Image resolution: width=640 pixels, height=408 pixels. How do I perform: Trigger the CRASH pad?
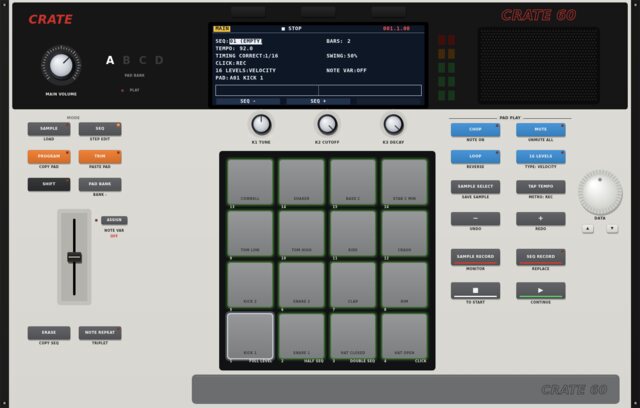point(404,233)
